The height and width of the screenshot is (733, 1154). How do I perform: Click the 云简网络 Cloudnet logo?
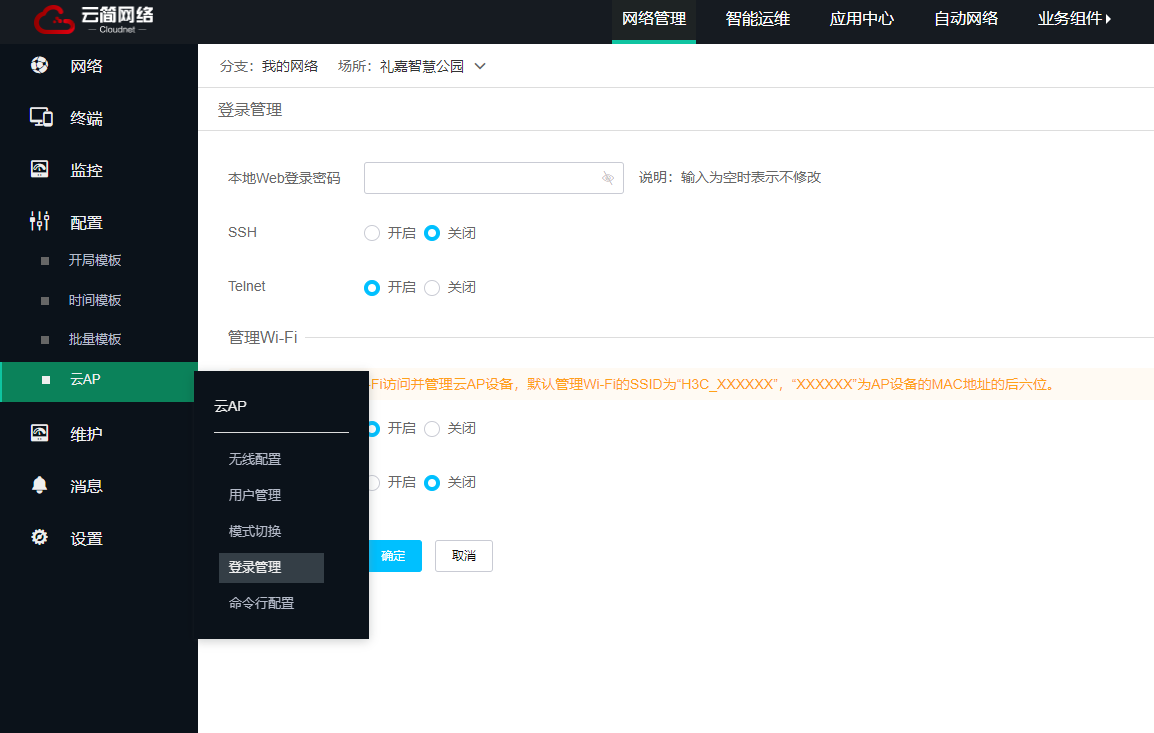pyautogui.click(x=93, y=20)
